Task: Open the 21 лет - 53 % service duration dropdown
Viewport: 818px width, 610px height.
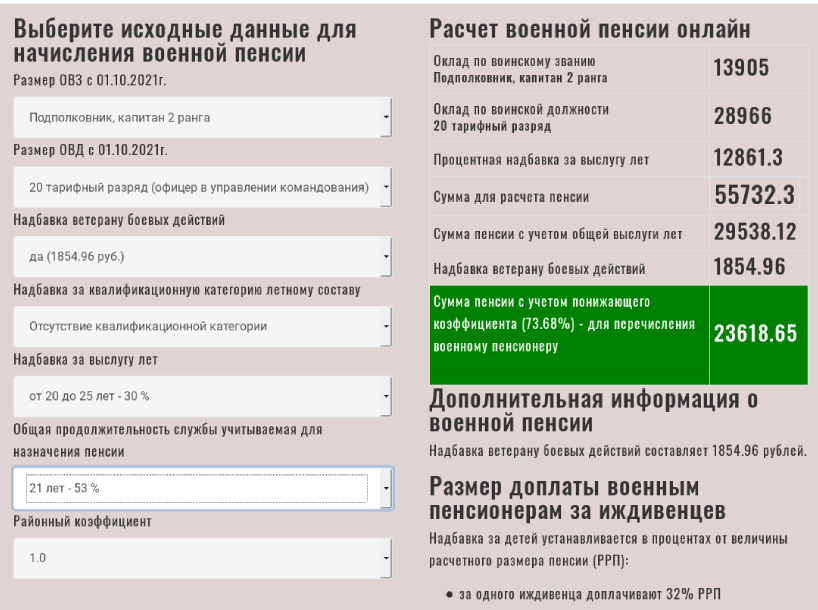Action: (202, 488)
